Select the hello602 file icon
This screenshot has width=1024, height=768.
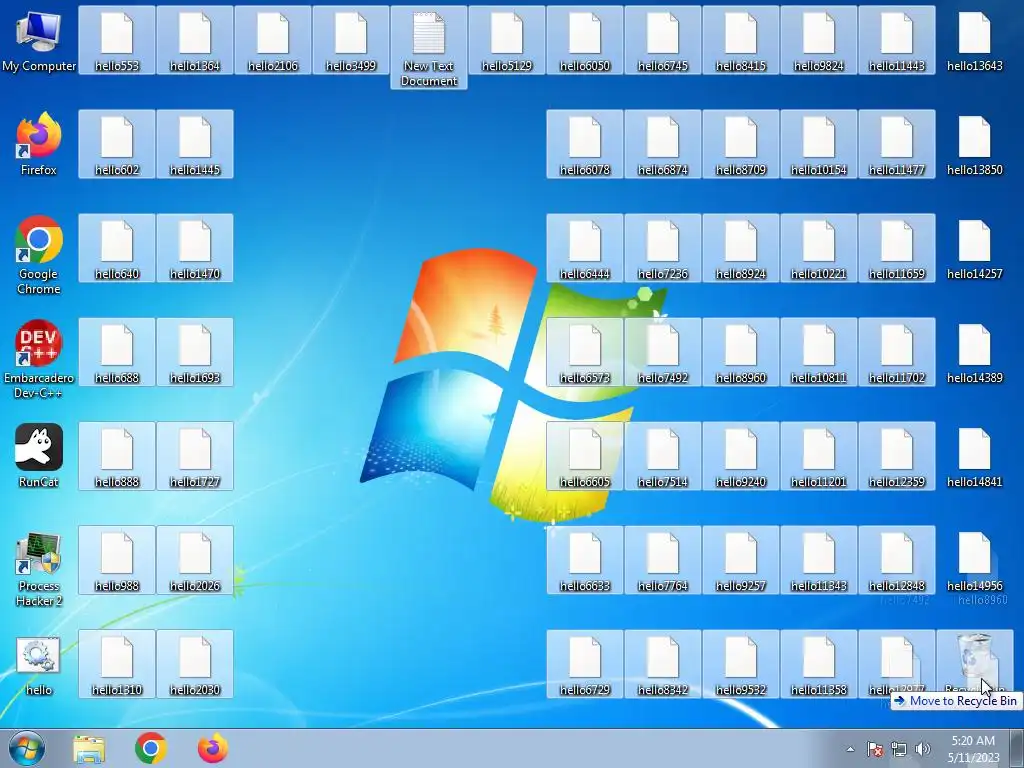117,144
